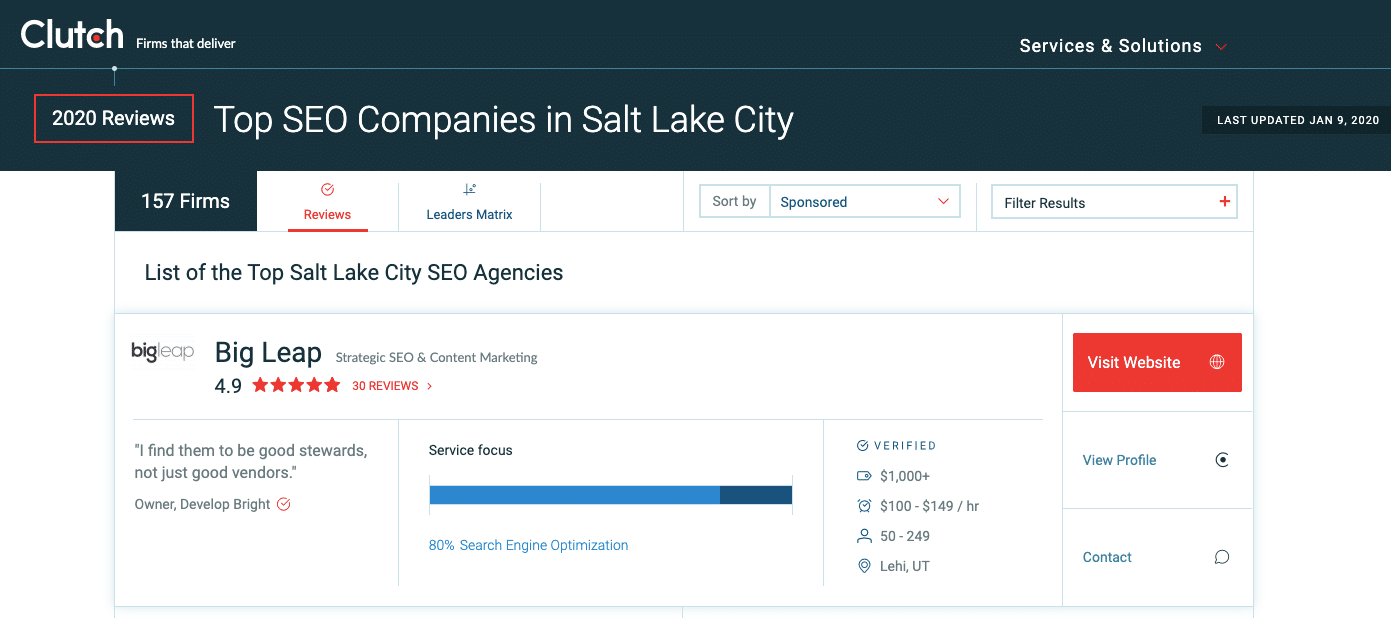Click the List of the Top Salt Lake City SEO Agencies heading
This screenshot has height=618, width=1391.
pos(354,272)
